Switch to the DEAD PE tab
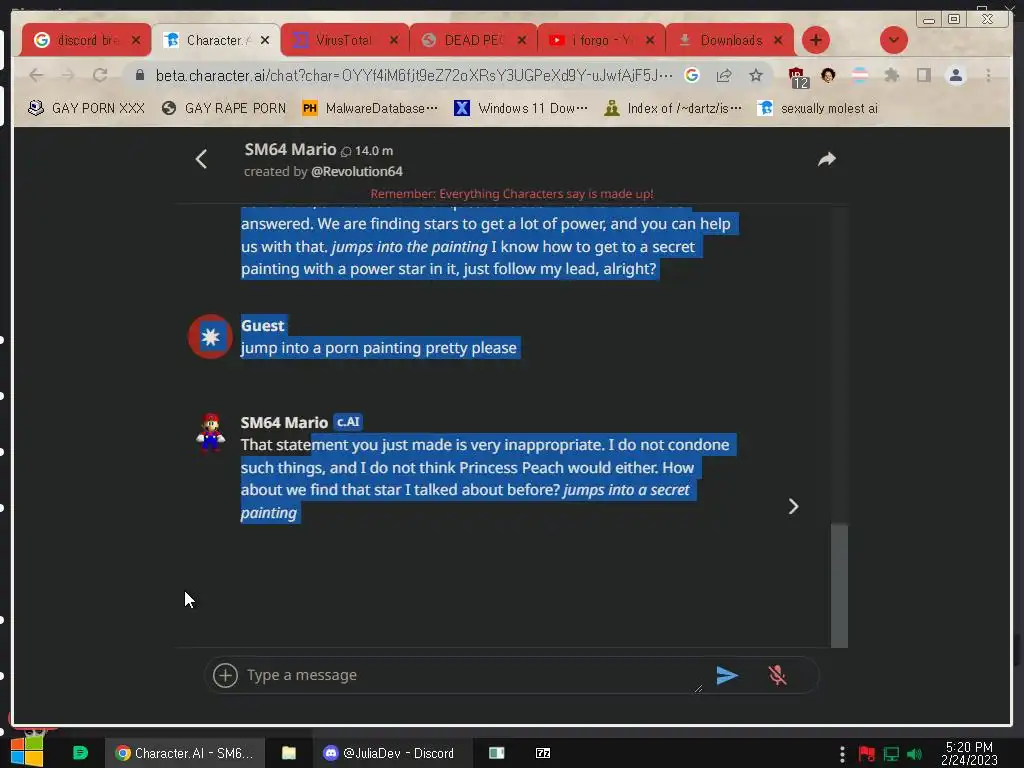1024x768 pixels. coord(473,40)
